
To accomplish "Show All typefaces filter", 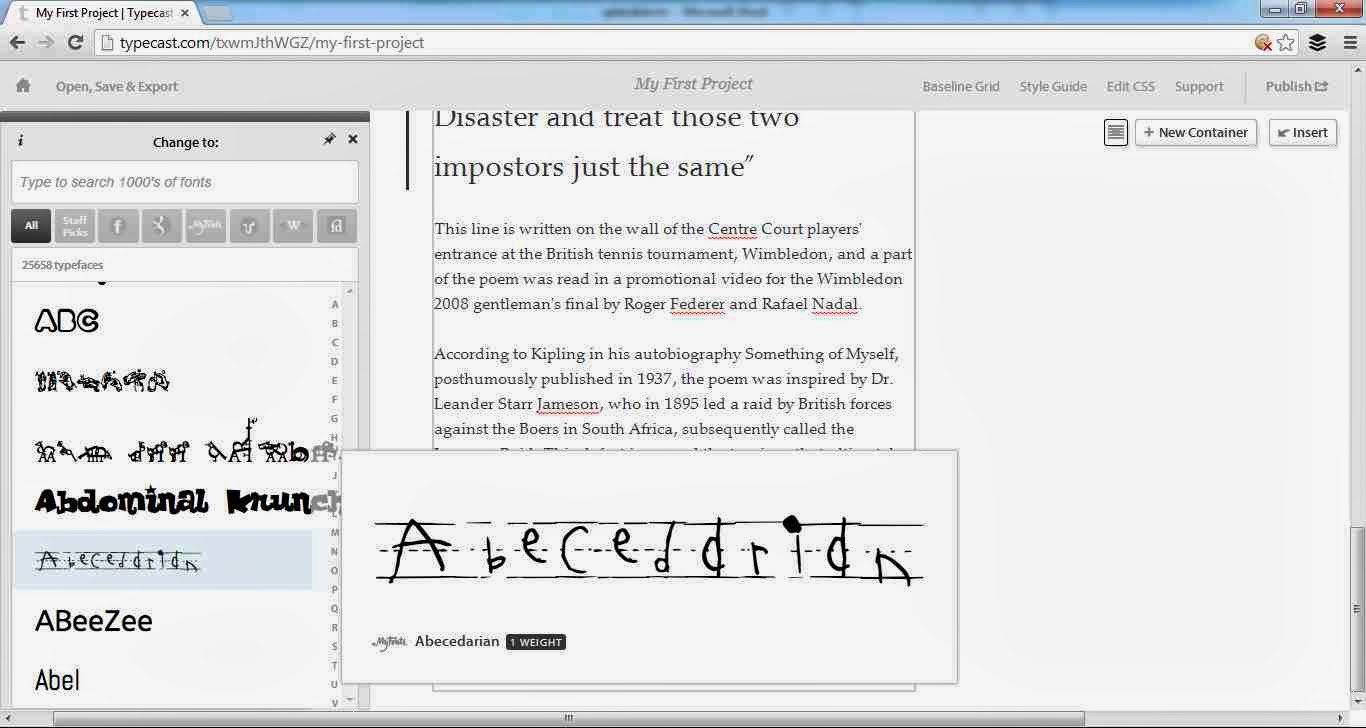I will click(31, 226).
